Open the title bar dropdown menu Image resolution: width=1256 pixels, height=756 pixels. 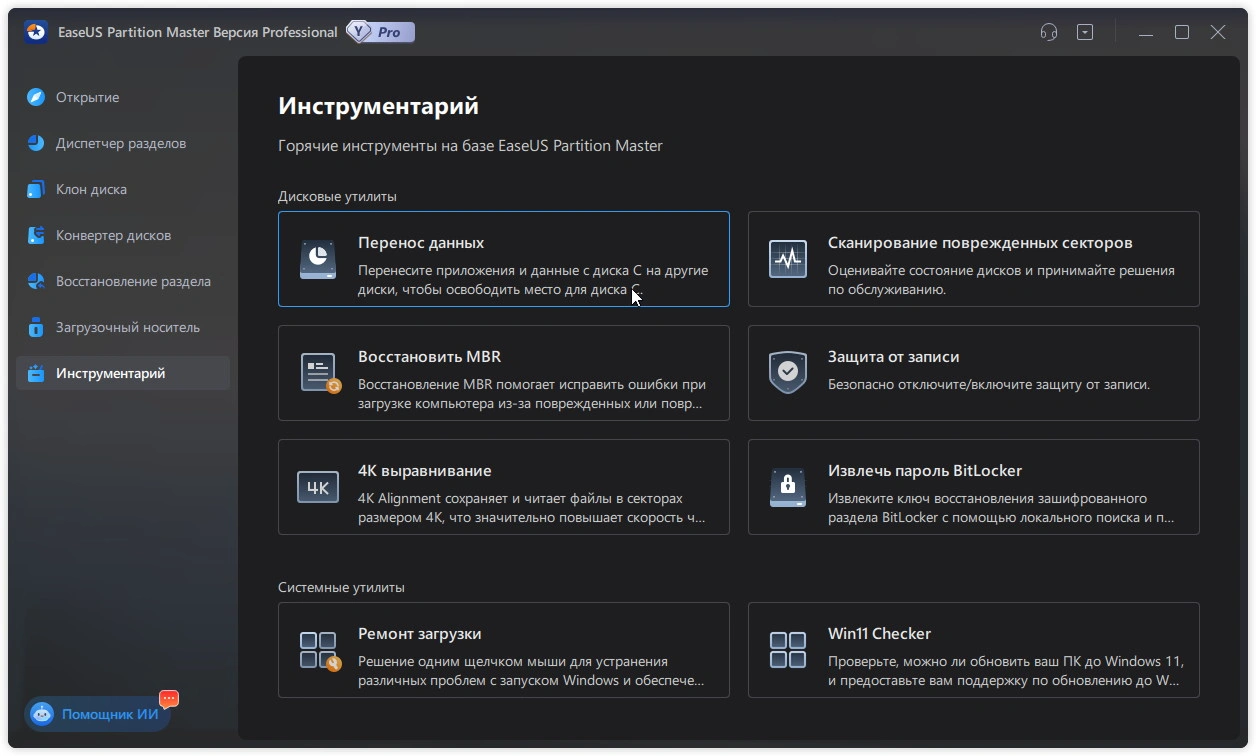point(1085,32)
